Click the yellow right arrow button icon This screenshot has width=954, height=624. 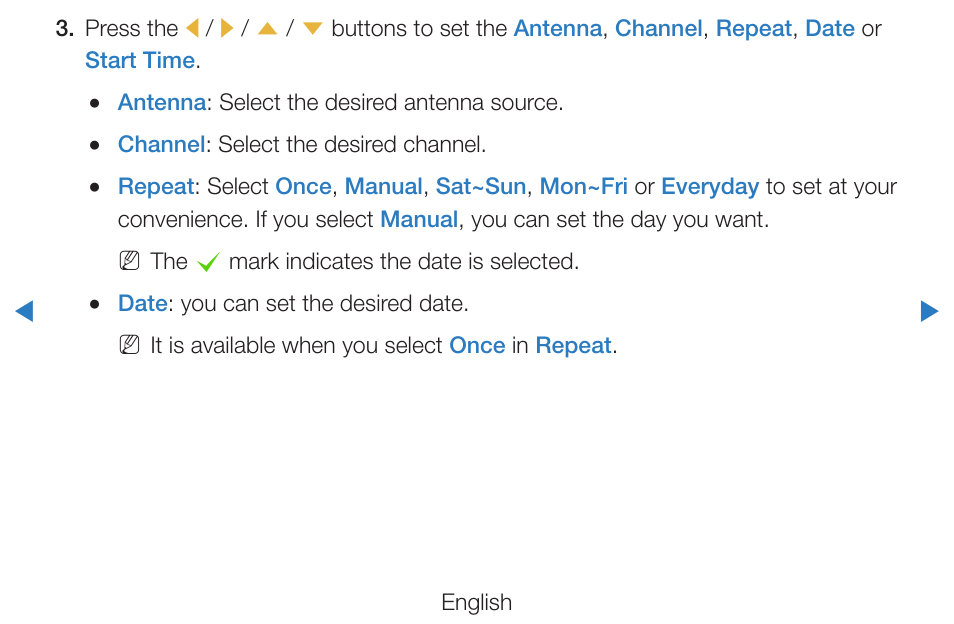[227, 28]
